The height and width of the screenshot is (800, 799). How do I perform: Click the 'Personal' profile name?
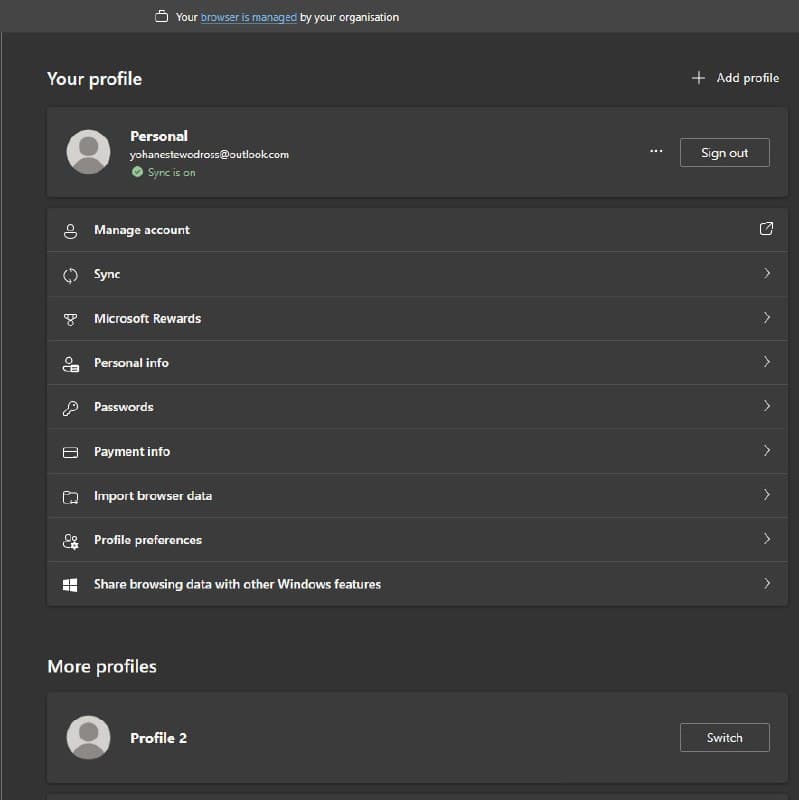coord(159,136)
